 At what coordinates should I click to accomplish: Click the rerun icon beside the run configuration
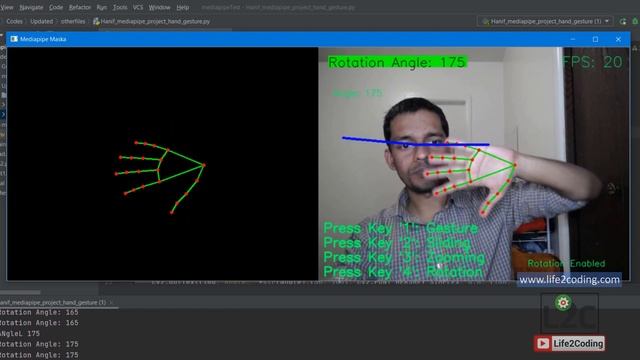623,21
